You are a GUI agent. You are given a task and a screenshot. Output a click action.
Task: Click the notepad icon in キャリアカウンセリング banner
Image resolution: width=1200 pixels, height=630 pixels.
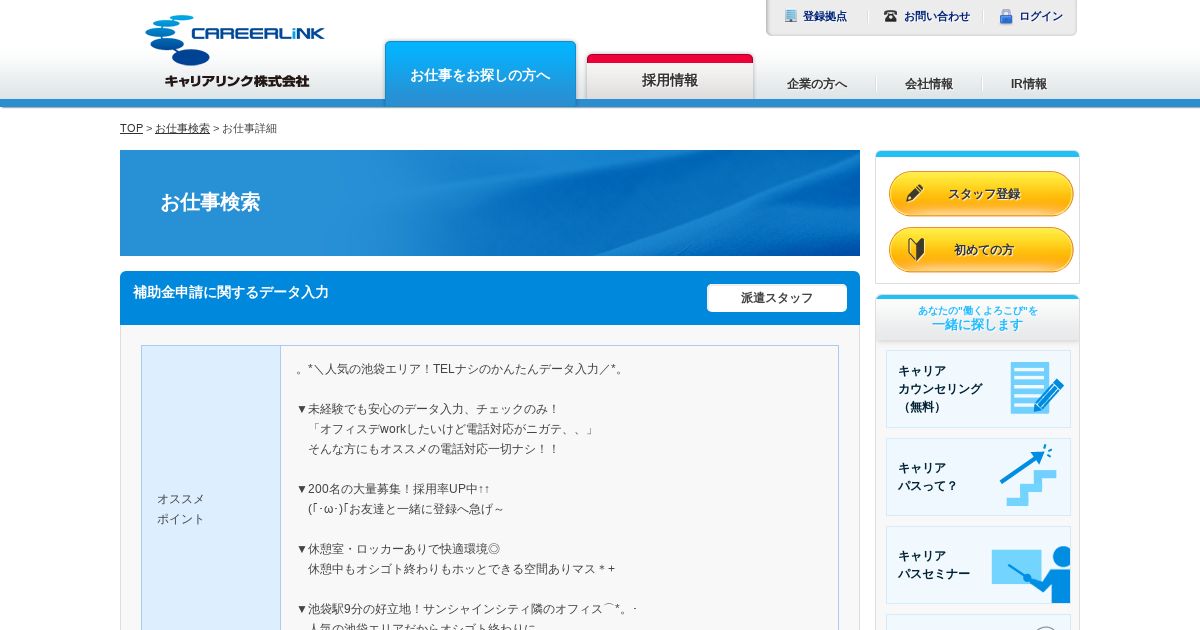tap(1036, 388)
